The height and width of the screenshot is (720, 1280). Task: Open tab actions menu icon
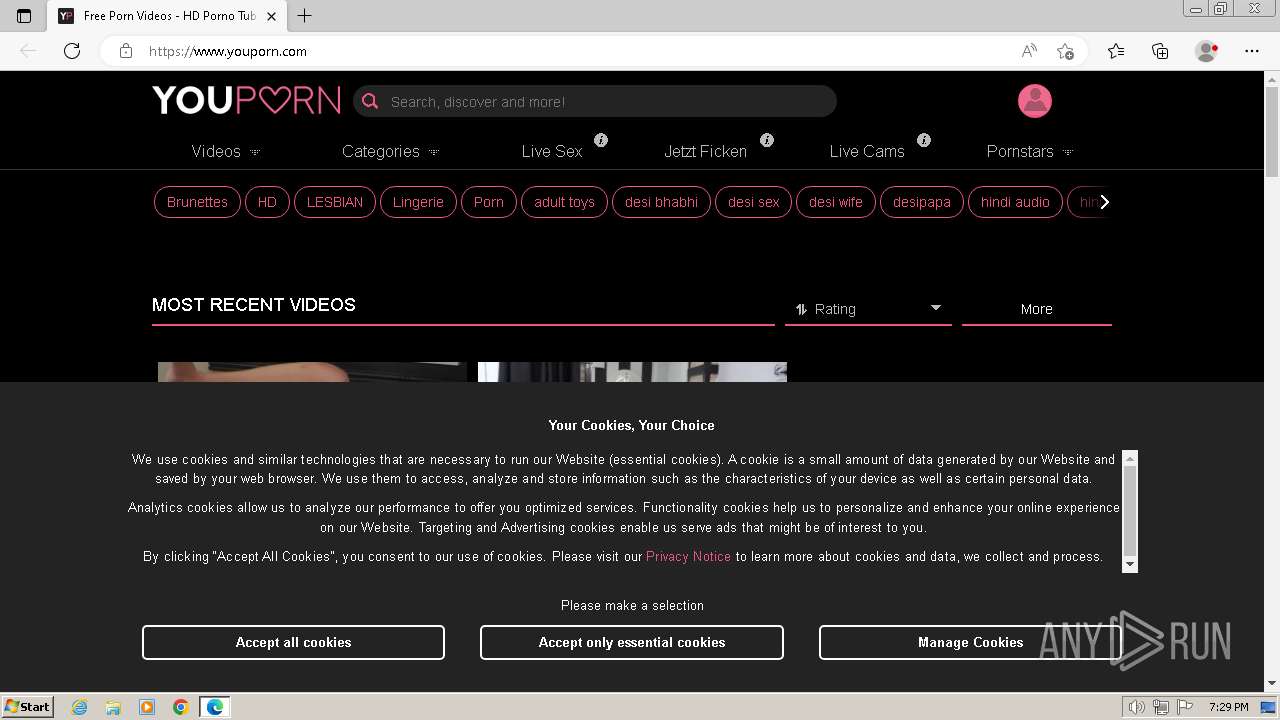[x=24, y=16]
